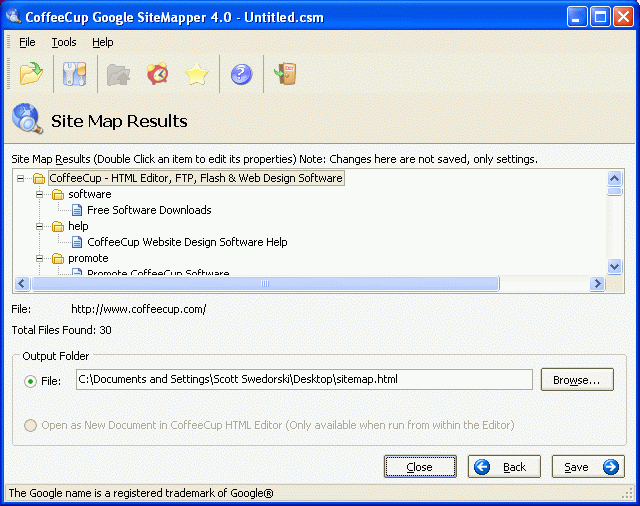Image resolution: width=640 pixels, height=506 pixels.
Task: Click the exit door toolbar icon
Action: point(285,74)
